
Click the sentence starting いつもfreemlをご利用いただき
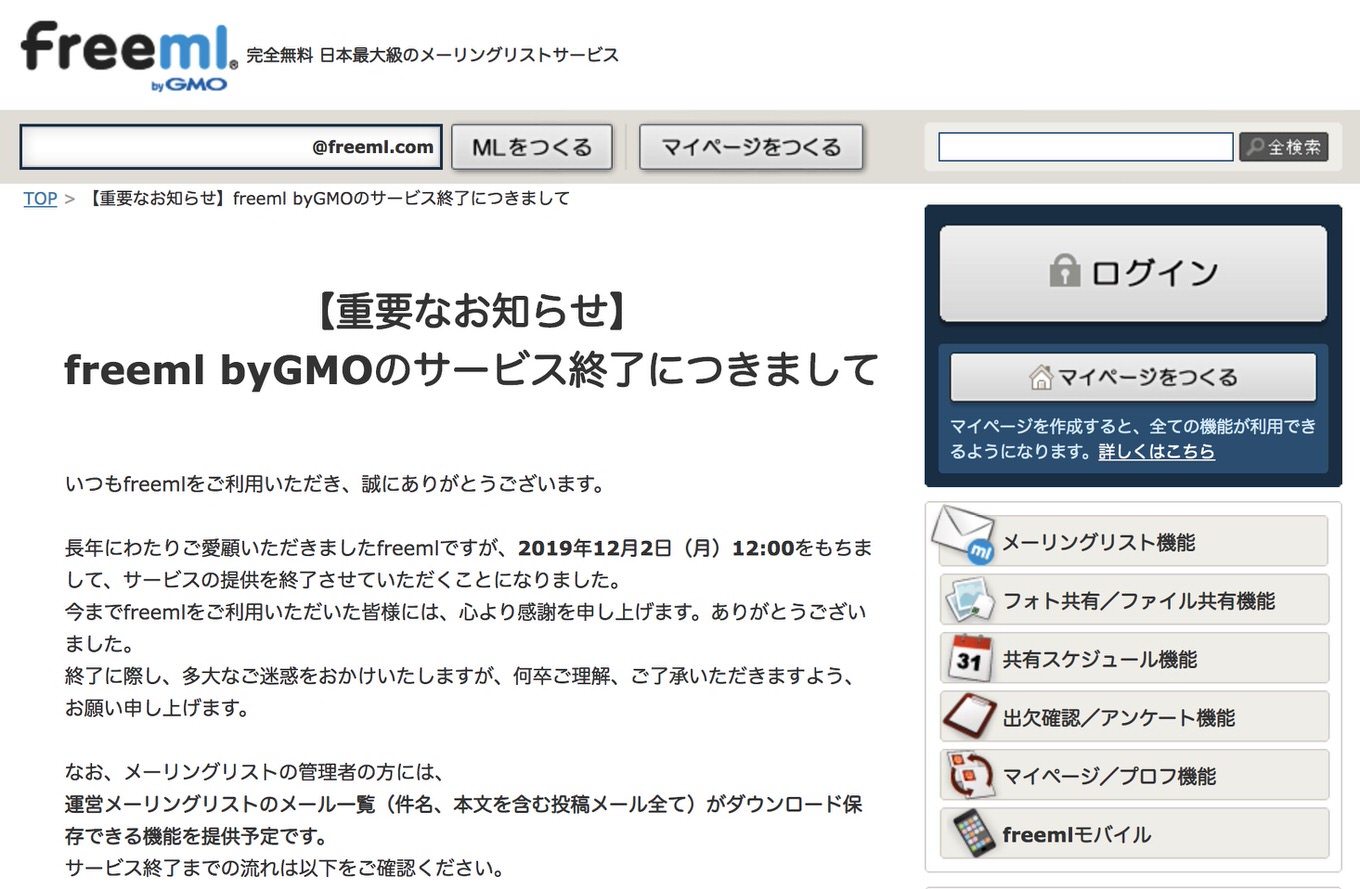(x=335, y=485)
